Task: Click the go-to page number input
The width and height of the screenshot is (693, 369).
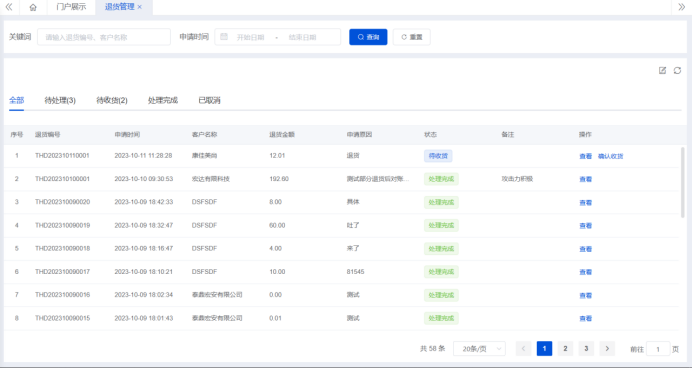Action: point(658,349)
